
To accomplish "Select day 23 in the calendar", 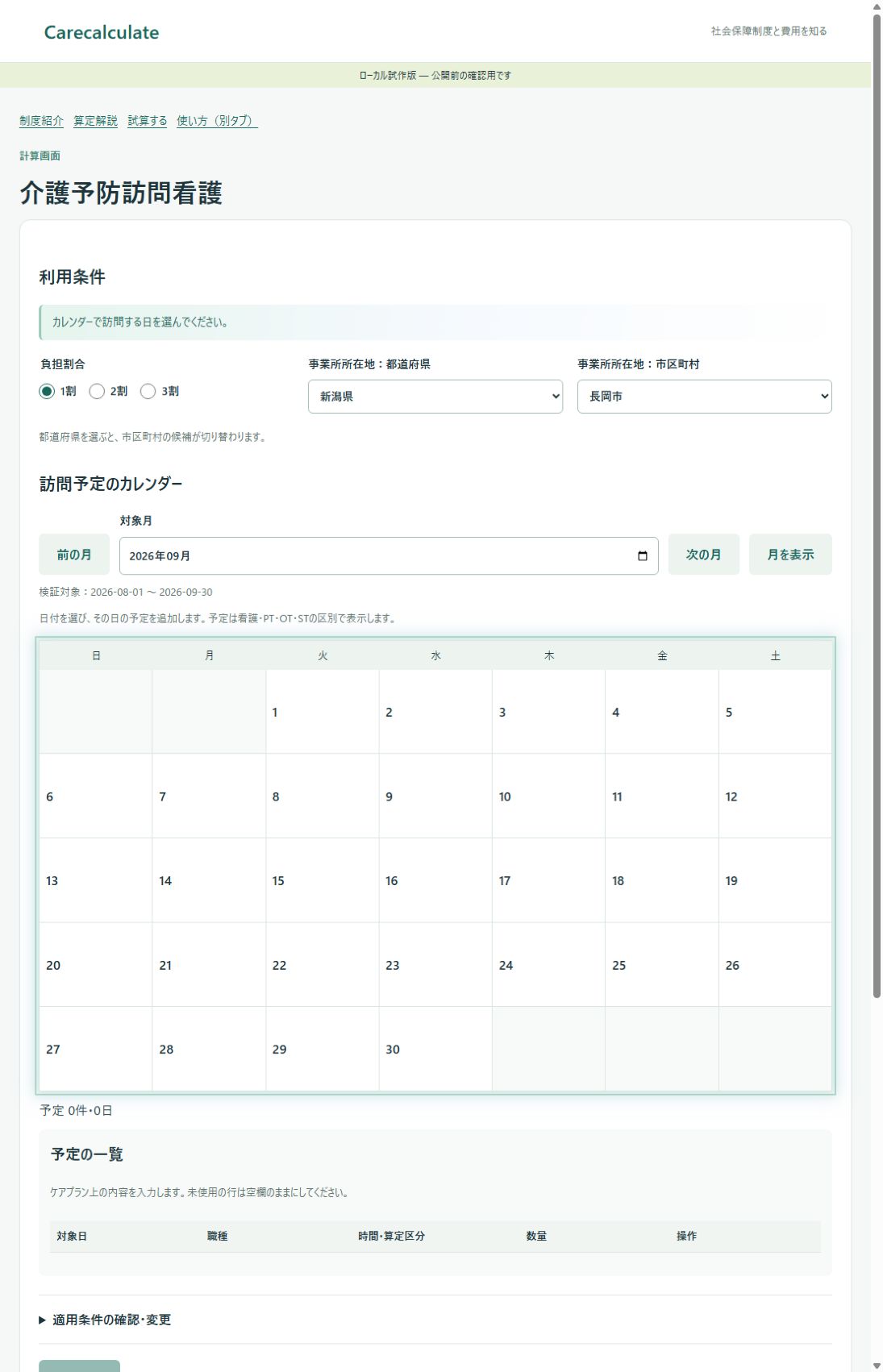I will click(435, 965).
